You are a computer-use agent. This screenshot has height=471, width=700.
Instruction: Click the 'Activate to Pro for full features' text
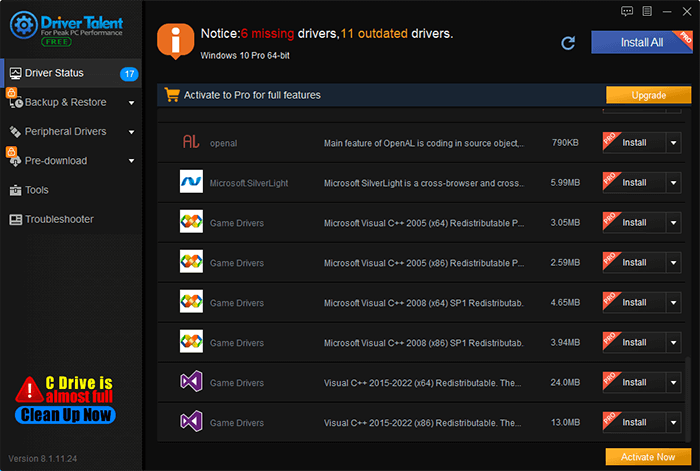pos(252,95)
